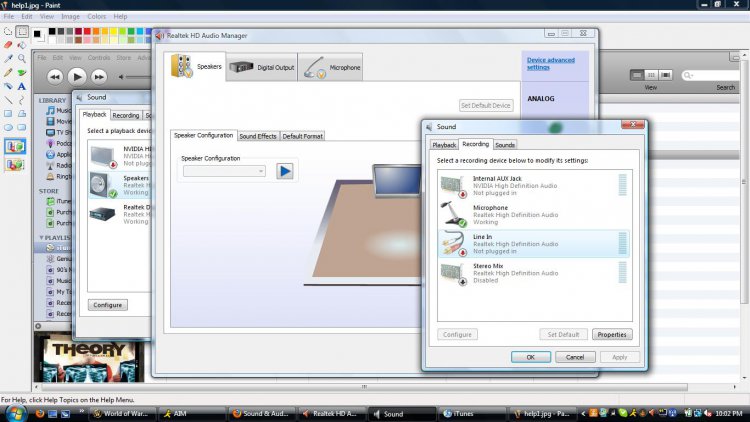Image resolution: width=750 pixels, height=422 pixels.
Task: Click the iTunes volume slider
Action: (x=138, y=77)
